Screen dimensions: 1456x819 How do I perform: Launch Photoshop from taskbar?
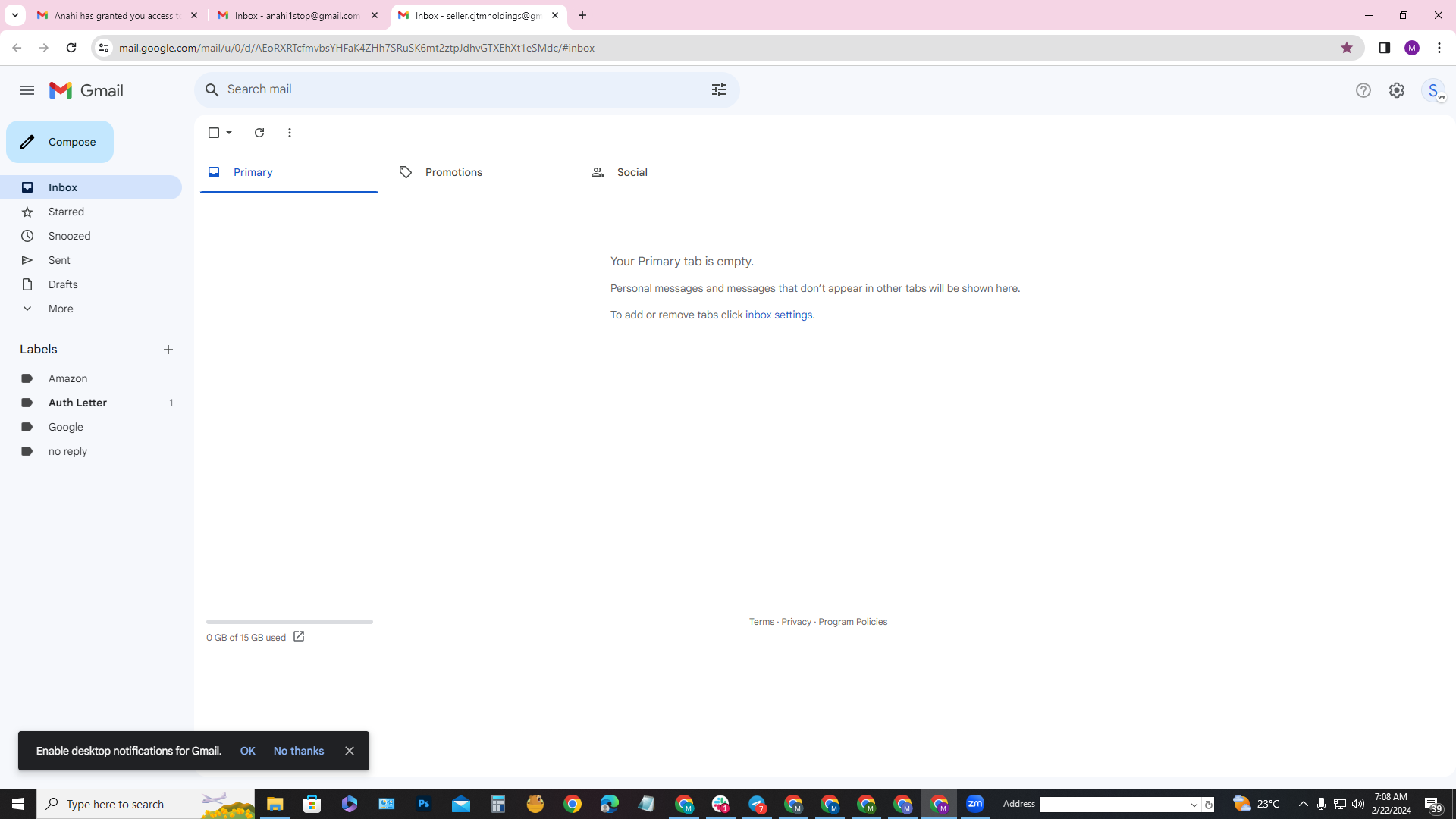point(424,804)
